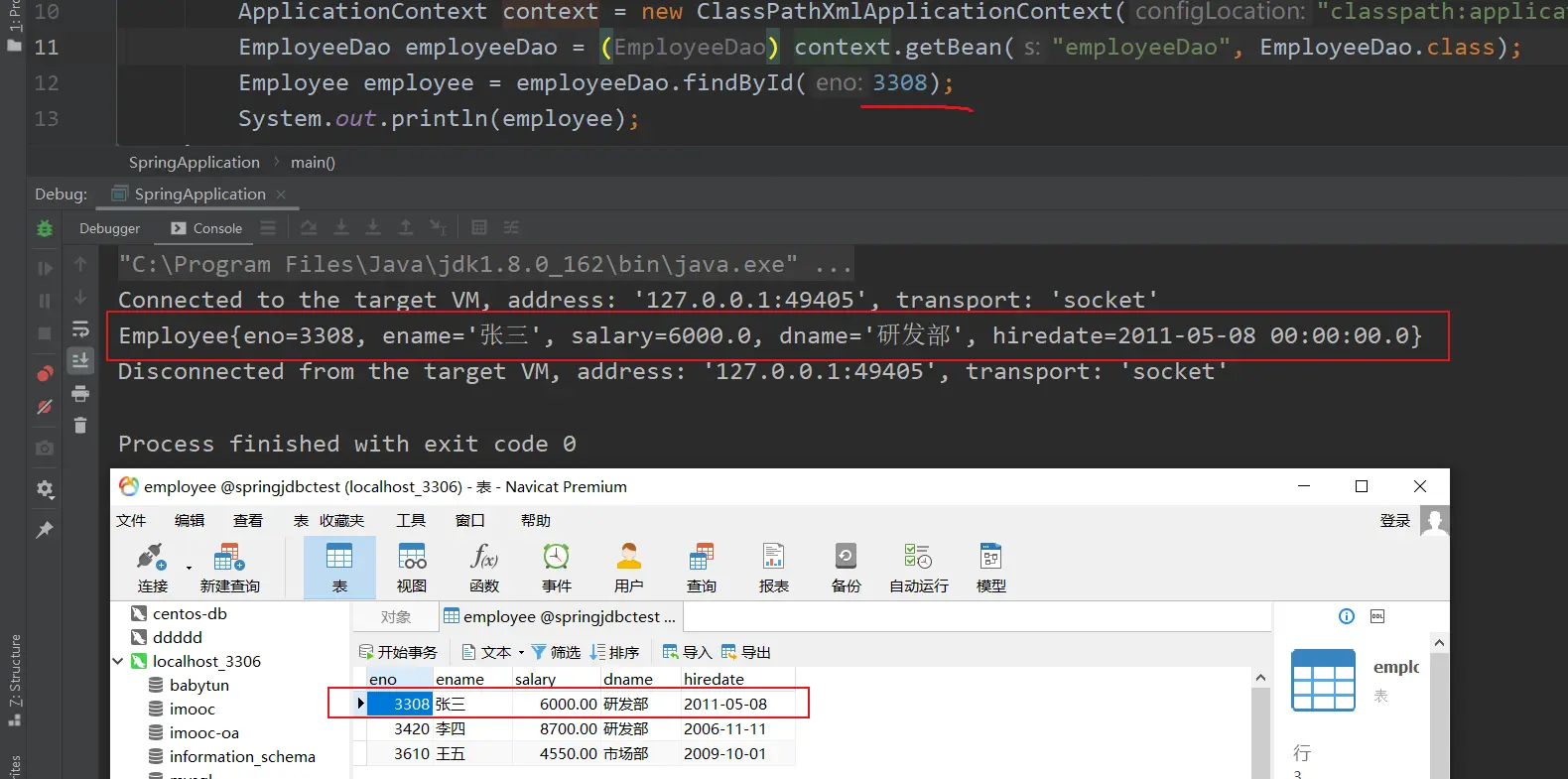Select the imooc-oa database in tree
The image size is (1568, 779).
203,732
